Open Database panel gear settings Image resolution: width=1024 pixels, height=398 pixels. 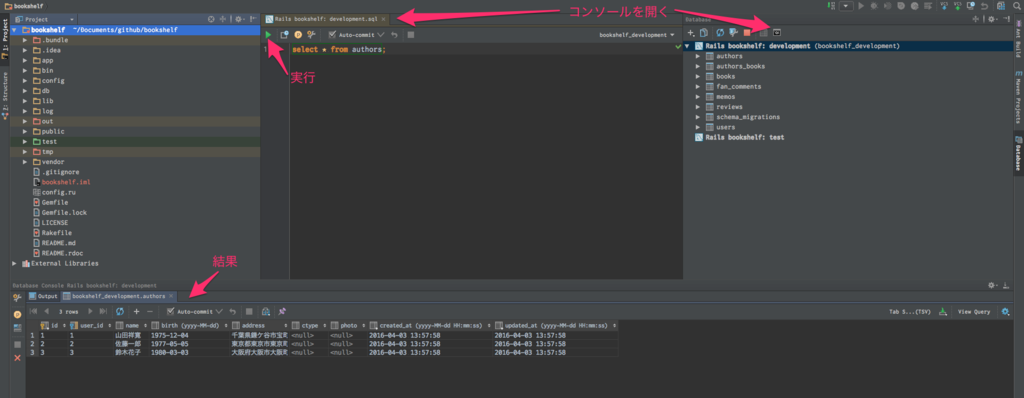(x=992, y=19)
